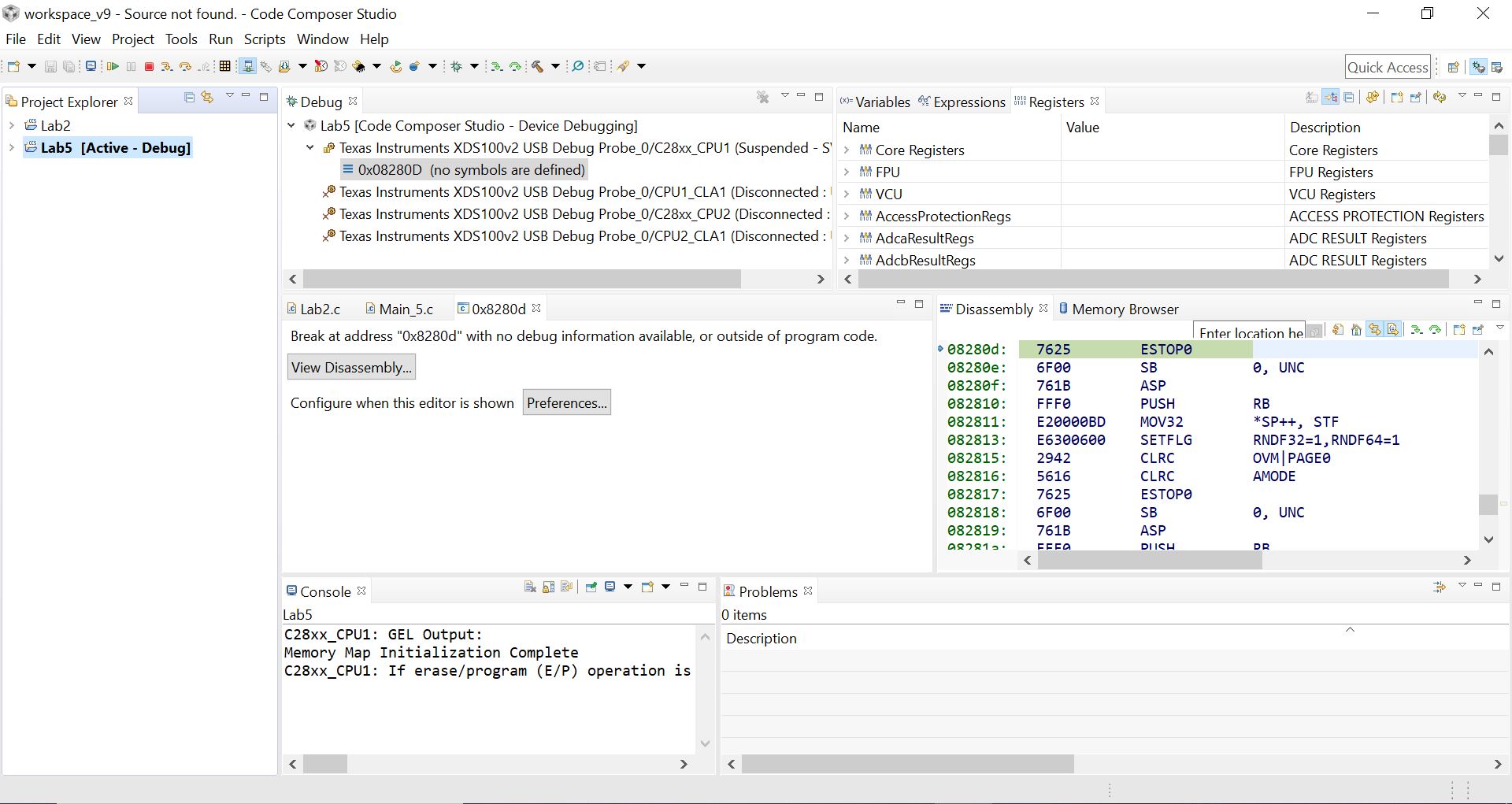Image resolution: width=1512 pixels, height=804 pixels.
Task: Click the green bug Debug icon
Action: pos(457,67)
